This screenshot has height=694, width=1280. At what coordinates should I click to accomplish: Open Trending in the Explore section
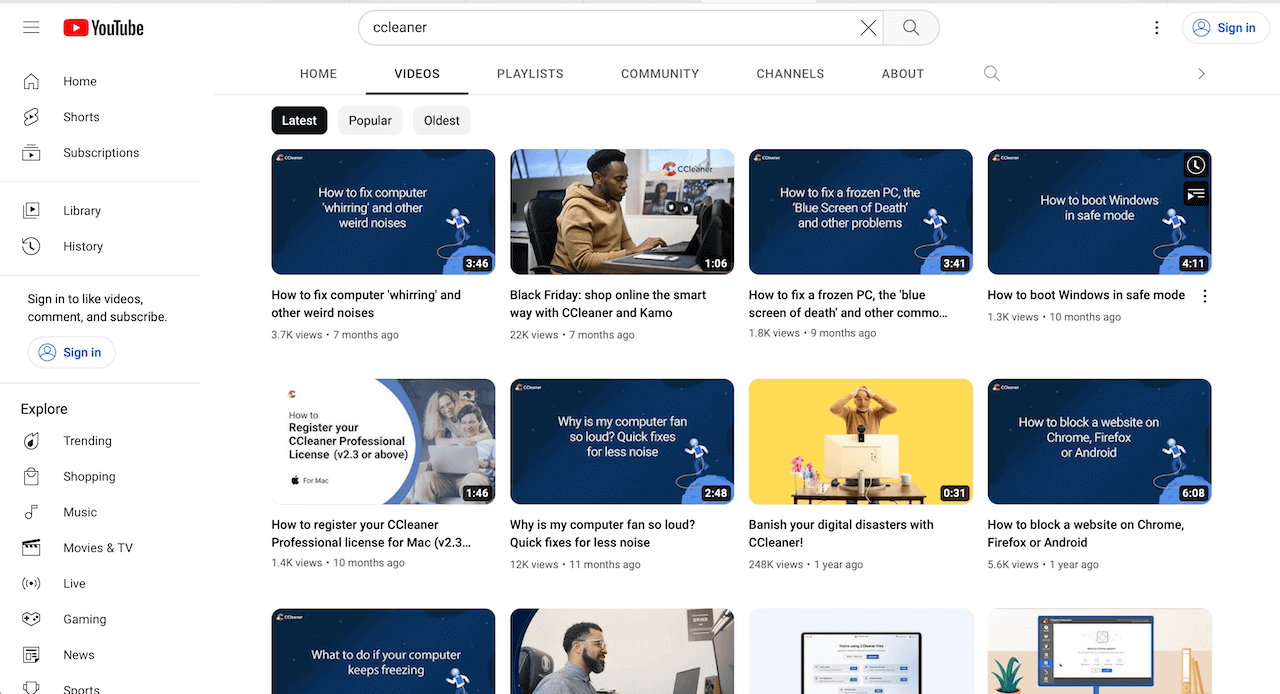pyautogui.click(x=87, y=441)
